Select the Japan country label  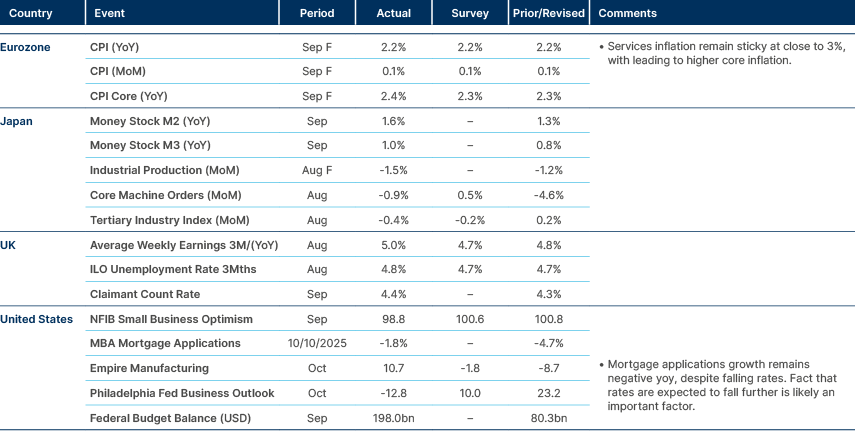click(x=19, y=121)
